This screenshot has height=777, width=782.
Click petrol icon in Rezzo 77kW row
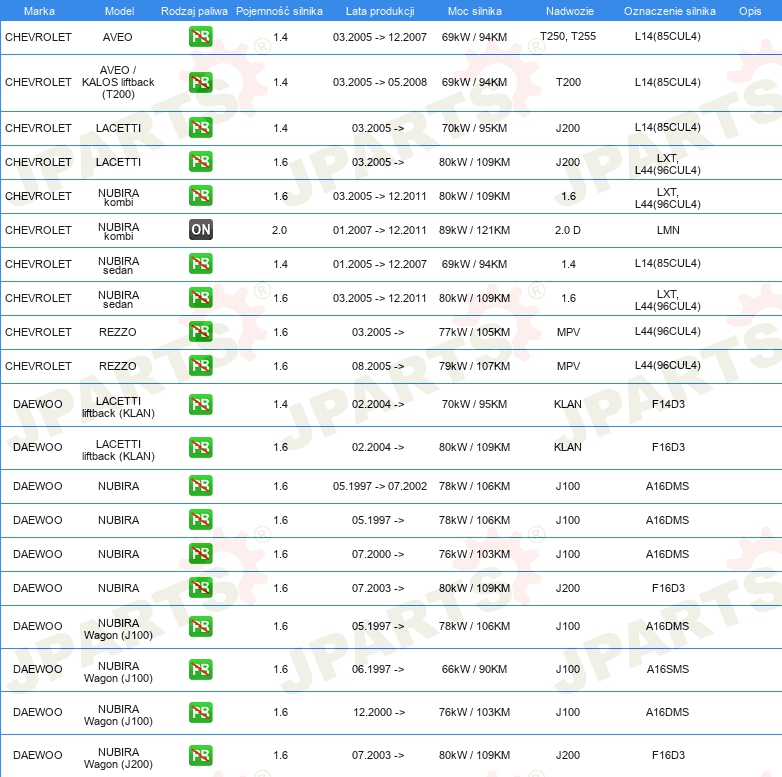click(x=200, y=332)
